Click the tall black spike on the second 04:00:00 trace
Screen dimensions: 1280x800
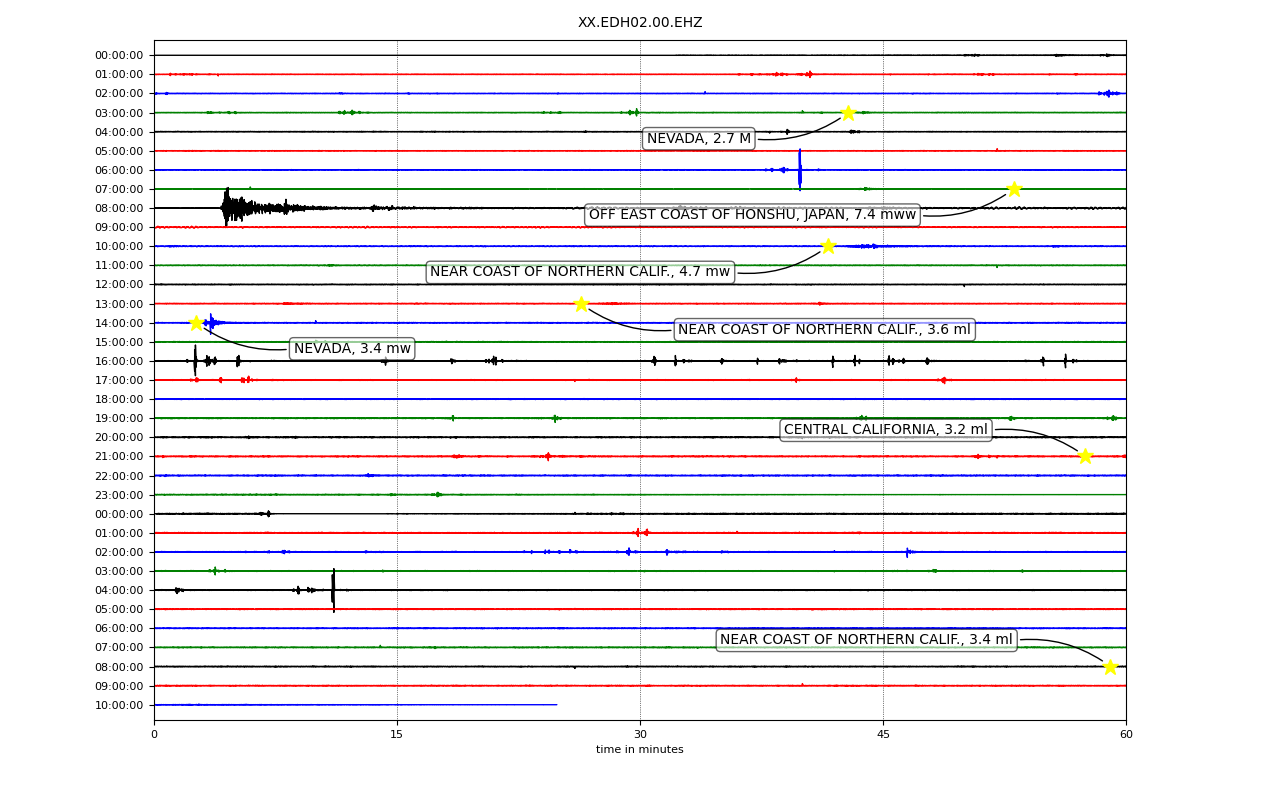click(334, 590)
